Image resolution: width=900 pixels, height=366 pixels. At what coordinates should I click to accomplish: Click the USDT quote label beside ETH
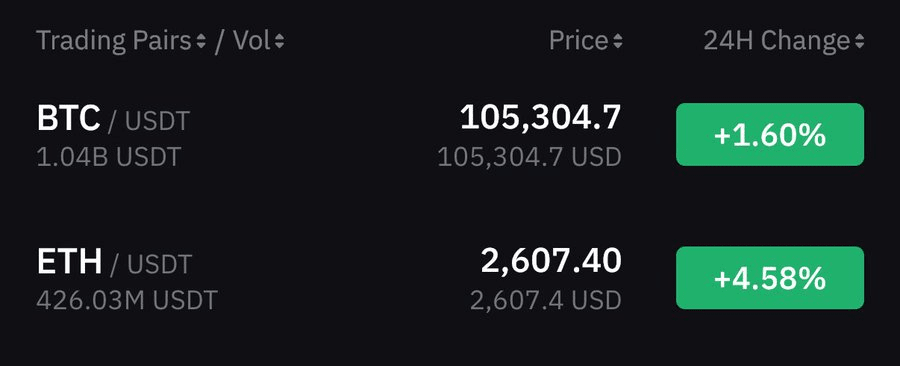159,264
